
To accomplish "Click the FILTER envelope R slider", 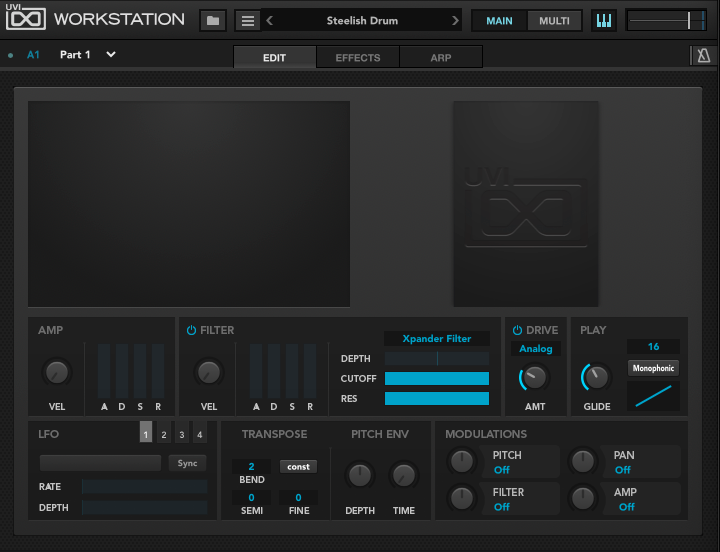I will tap(310, 371).
